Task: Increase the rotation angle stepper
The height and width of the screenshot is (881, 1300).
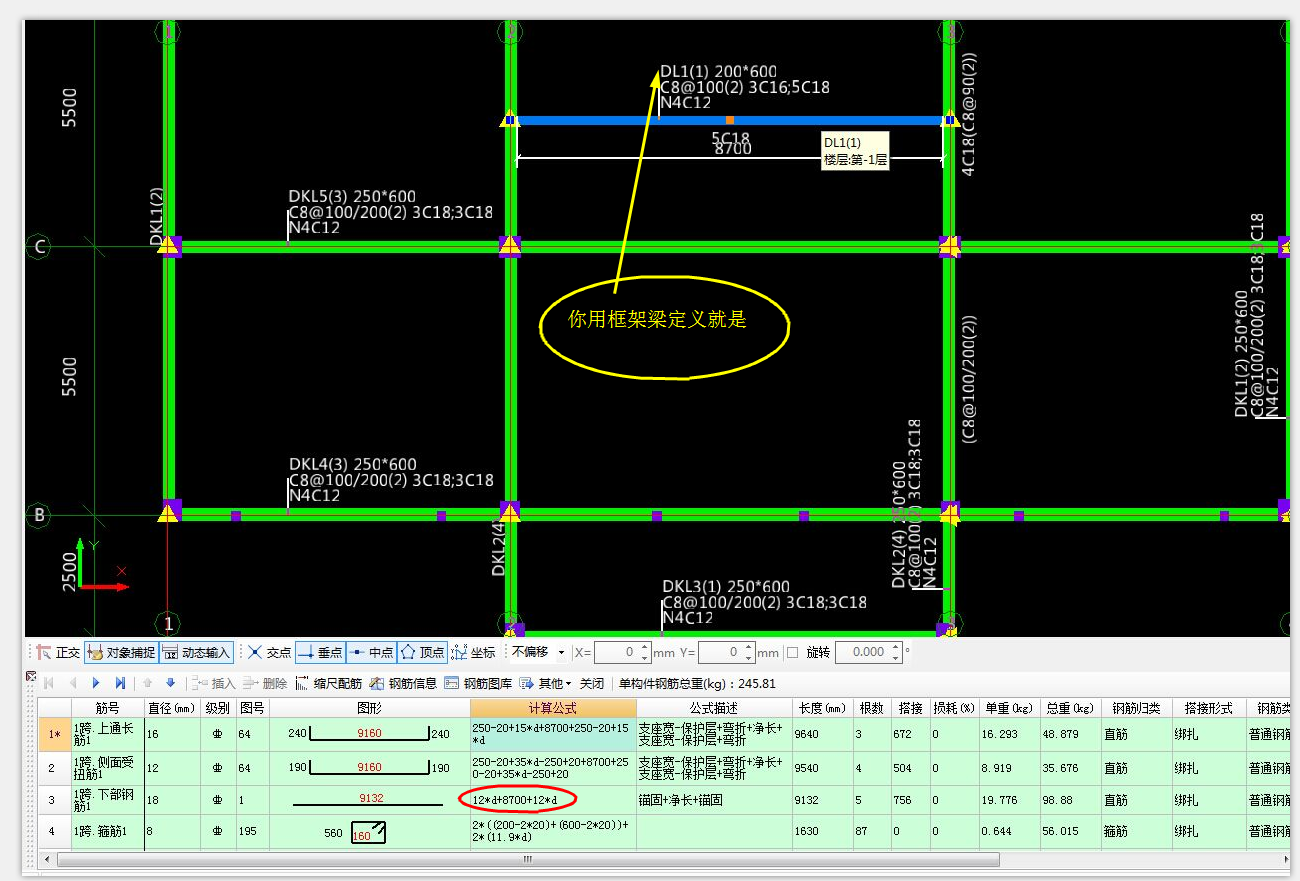Action: pyautogui.click(x=895, y=648)
